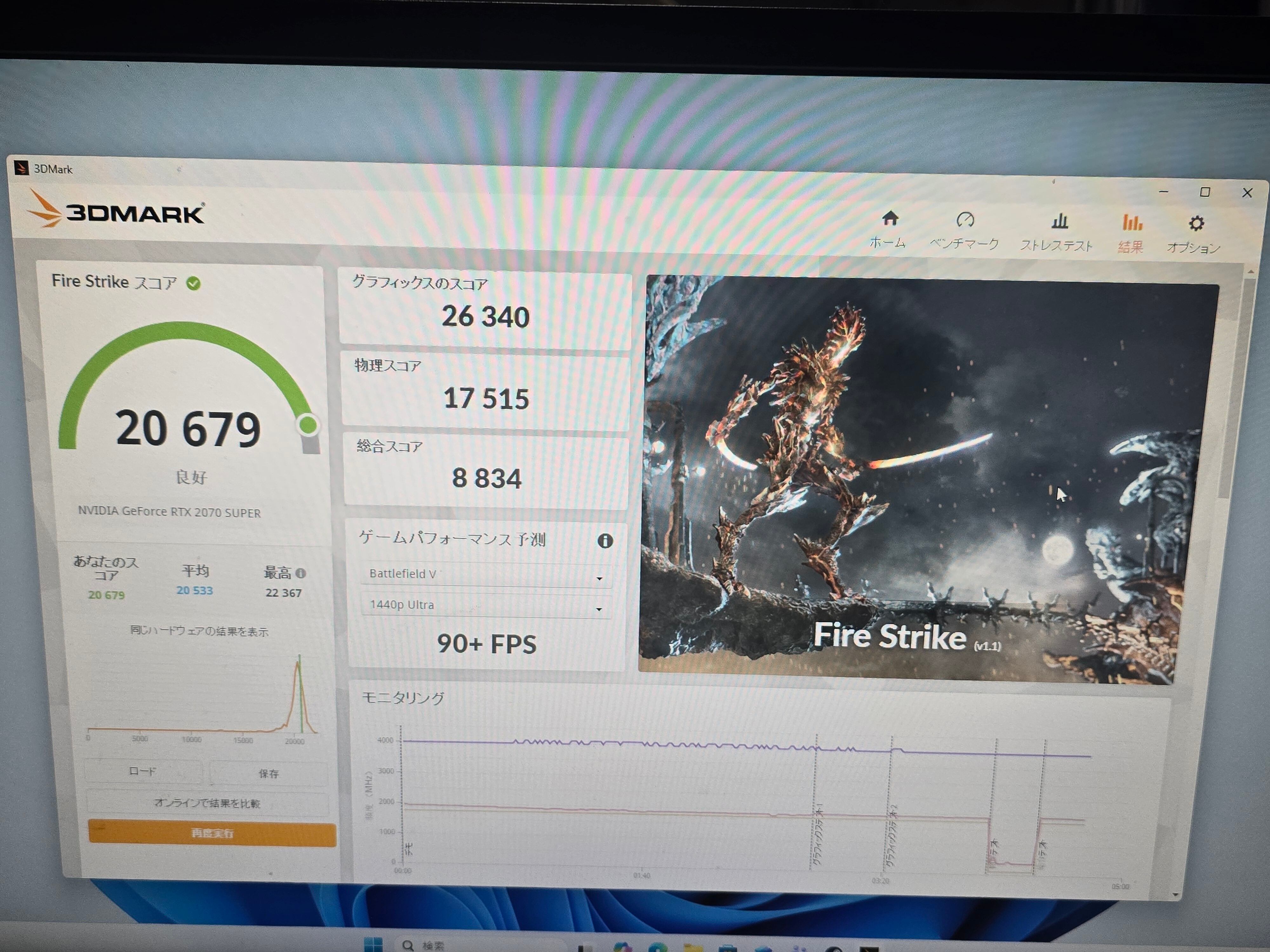Open the Stress Test chart icon

1059,221
